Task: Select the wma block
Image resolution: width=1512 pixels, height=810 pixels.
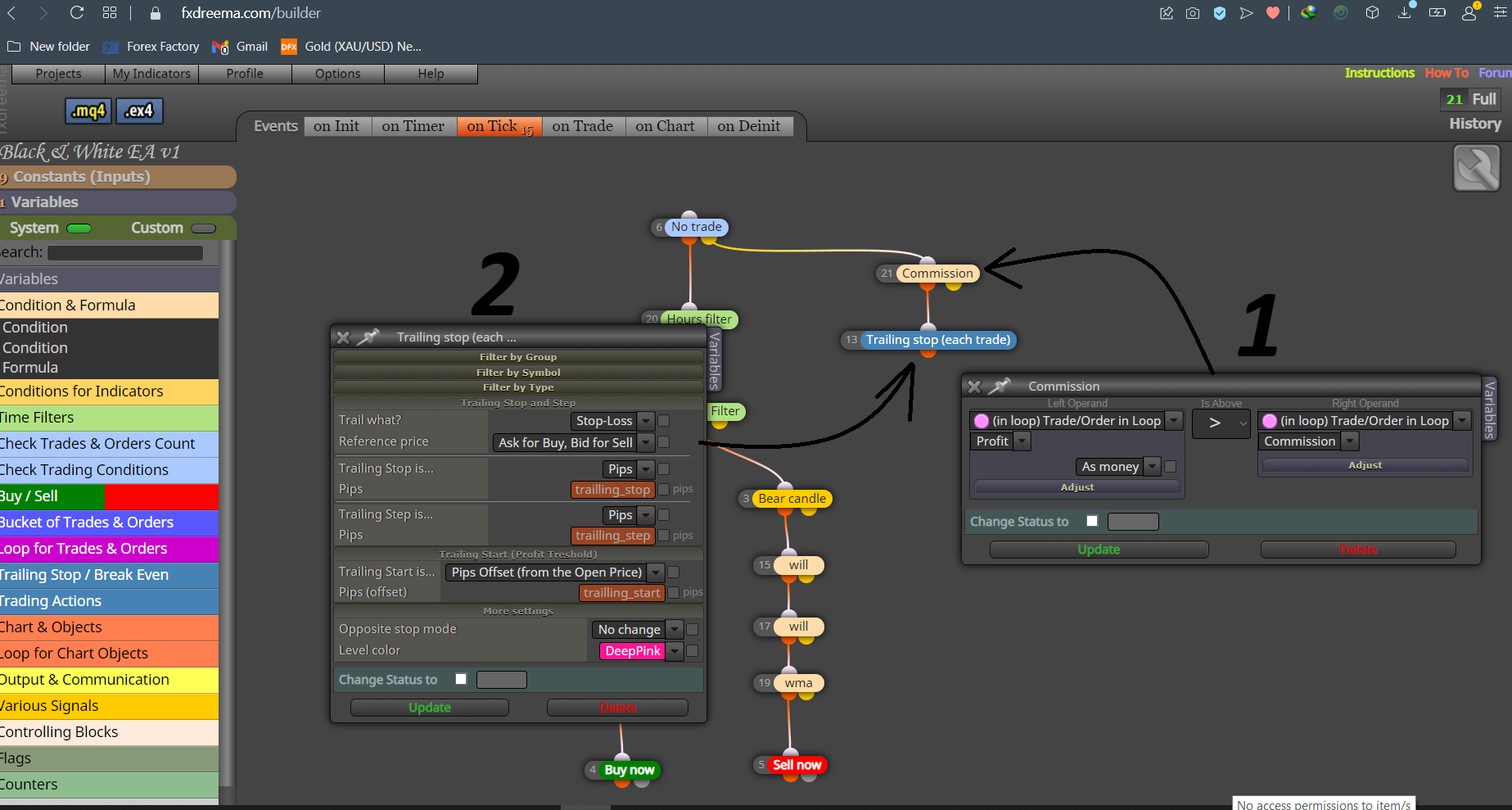Action: [798, 683]
